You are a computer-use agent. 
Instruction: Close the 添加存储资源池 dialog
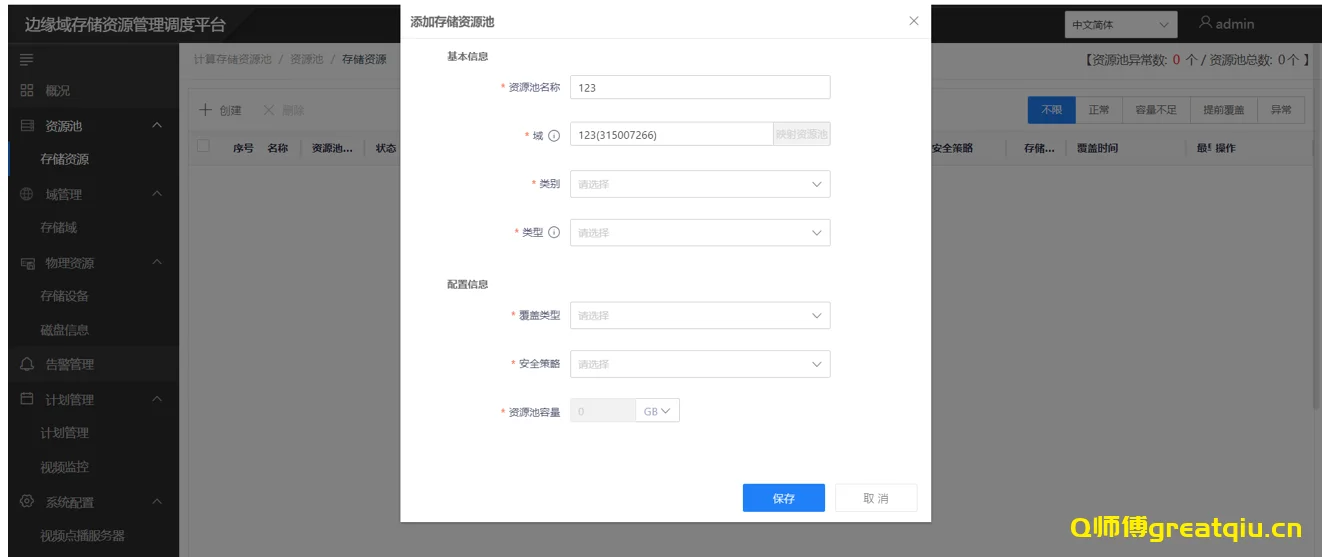913,21
